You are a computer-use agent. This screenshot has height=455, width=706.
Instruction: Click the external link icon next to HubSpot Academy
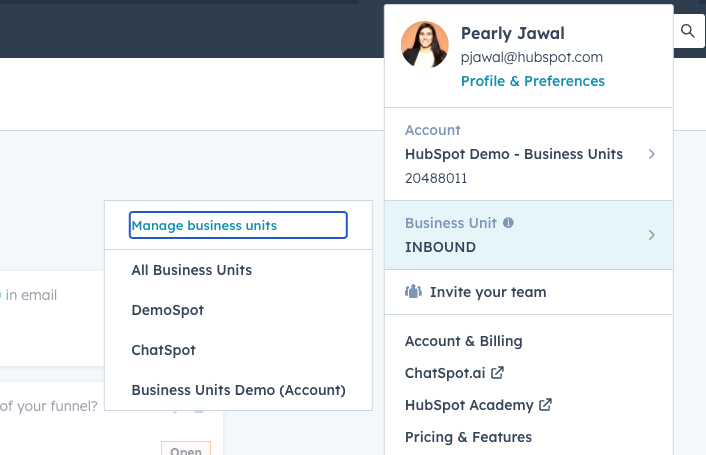[x=545, y=405]
